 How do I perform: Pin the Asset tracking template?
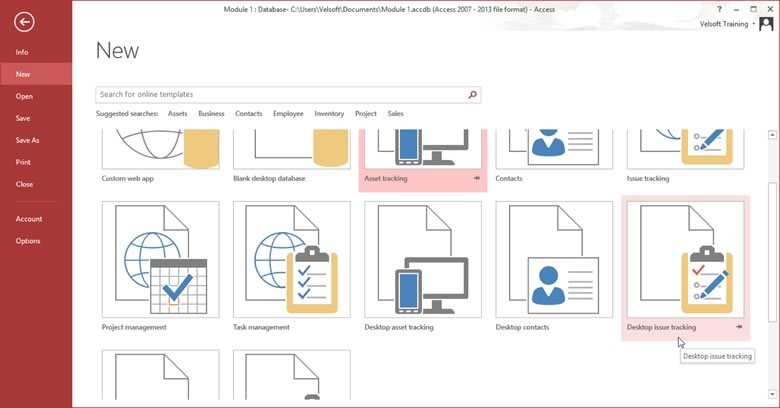(476, 179)
